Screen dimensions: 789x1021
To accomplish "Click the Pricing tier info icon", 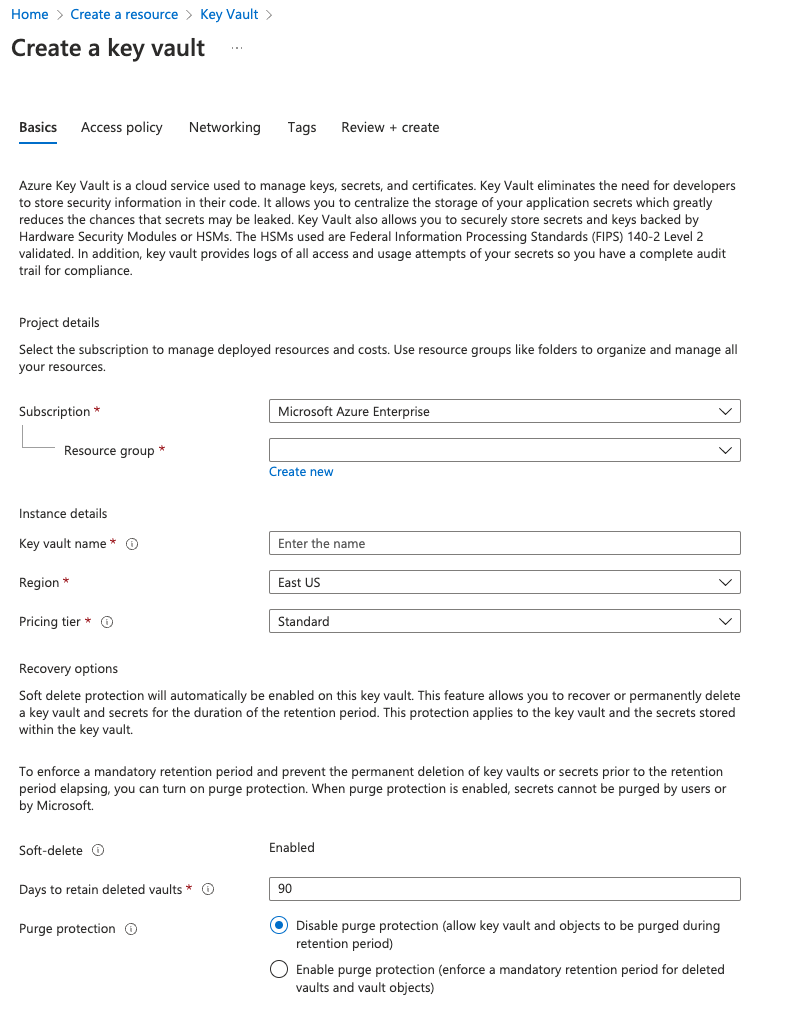I will pyautogui.click(x=107, y=622).
